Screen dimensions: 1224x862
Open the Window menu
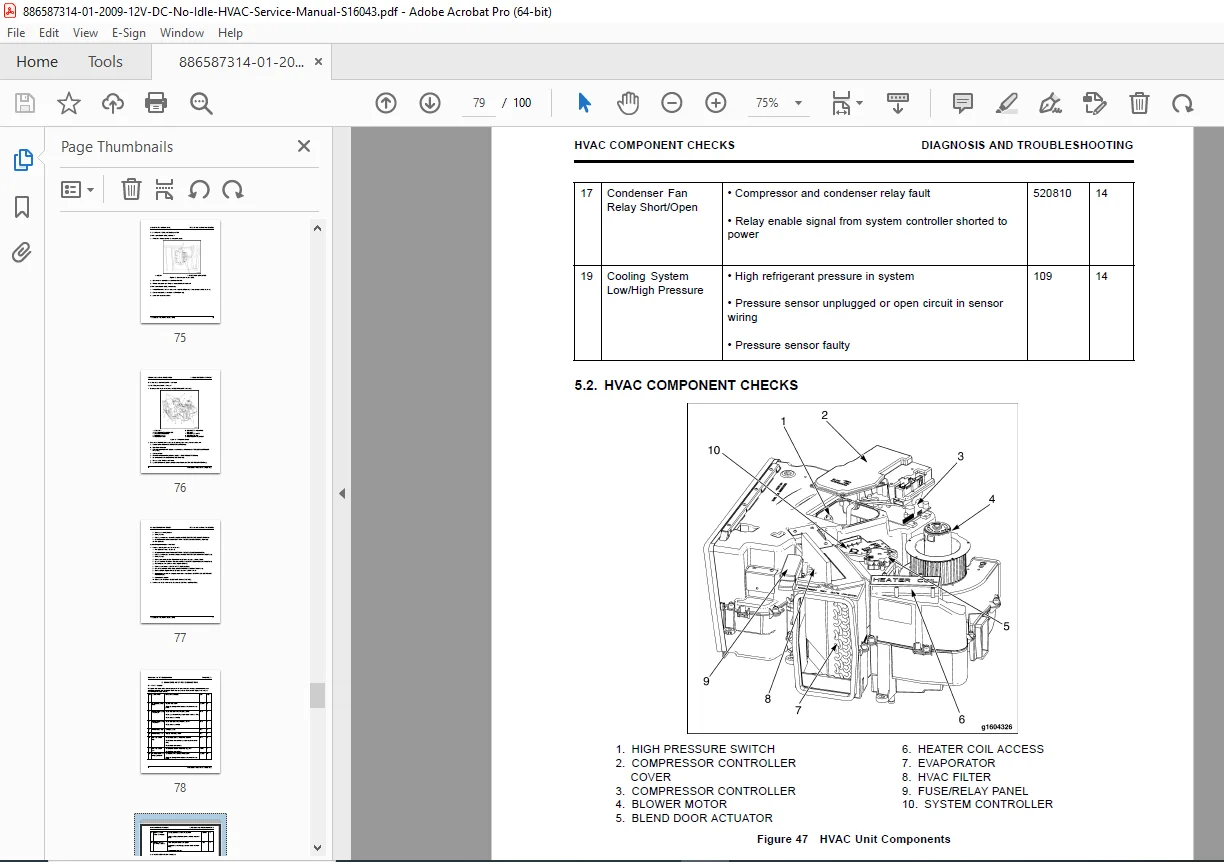[182, 33]
